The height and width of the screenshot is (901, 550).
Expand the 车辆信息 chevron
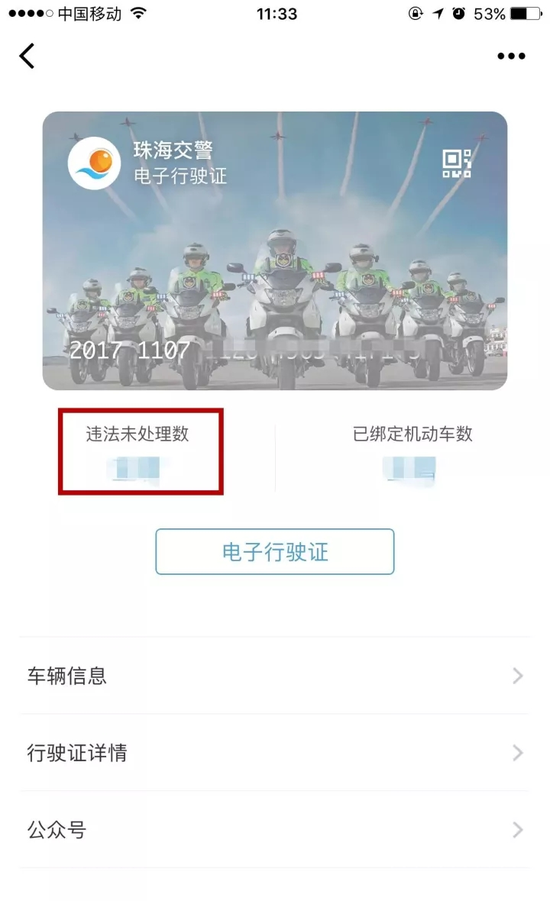[x=518, y=676]
